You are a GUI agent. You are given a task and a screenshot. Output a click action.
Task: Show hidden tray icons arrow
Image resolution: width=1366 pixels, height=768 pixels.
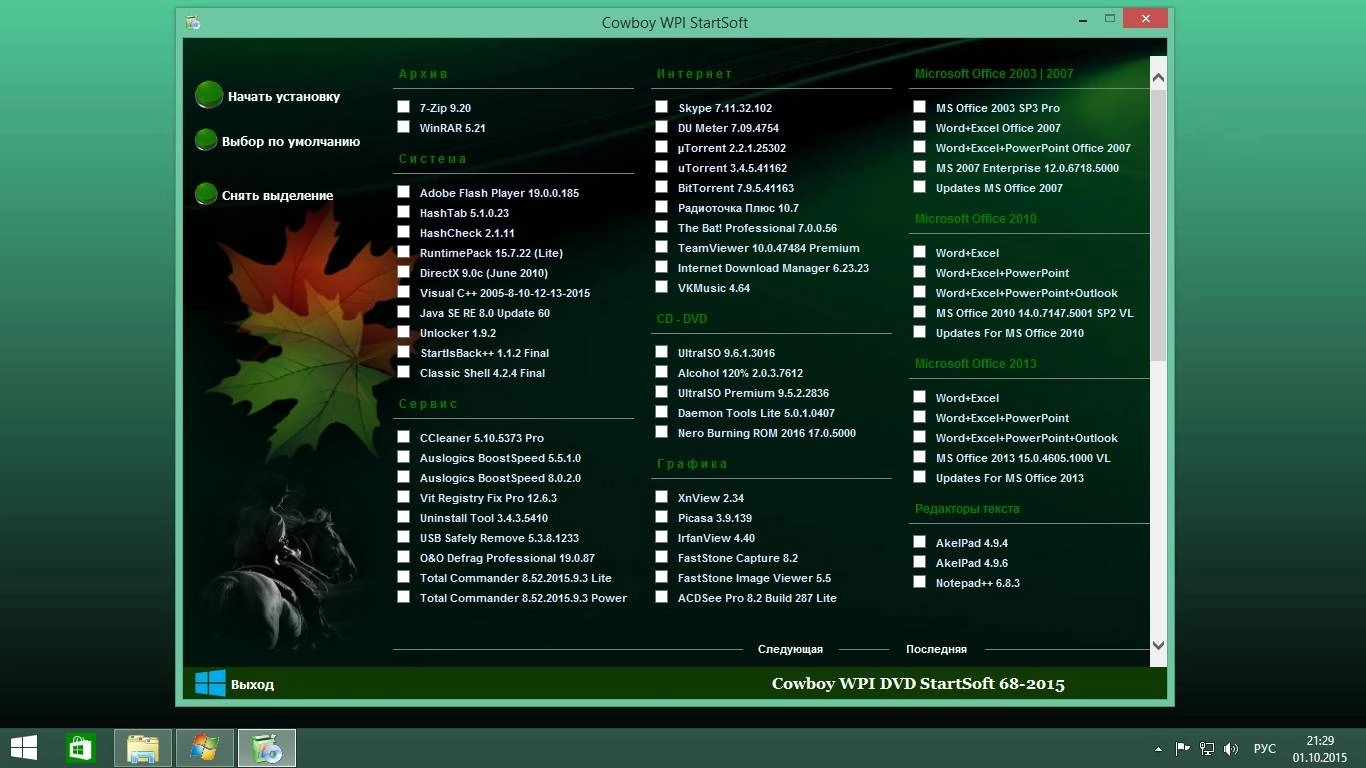(1159, 748)
